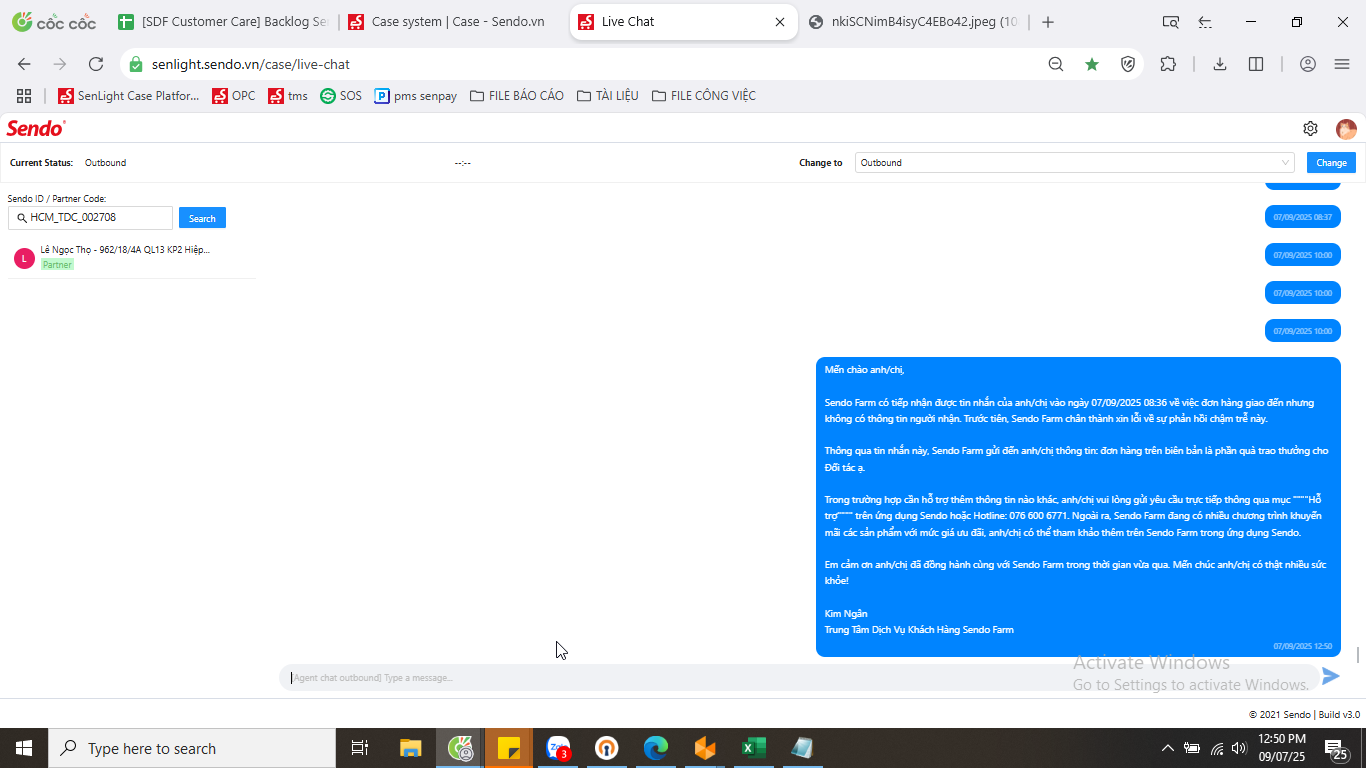Click the Cốc Cốc browser logo
Screen dimensions: 1366x768
click(x=54, y=22)
